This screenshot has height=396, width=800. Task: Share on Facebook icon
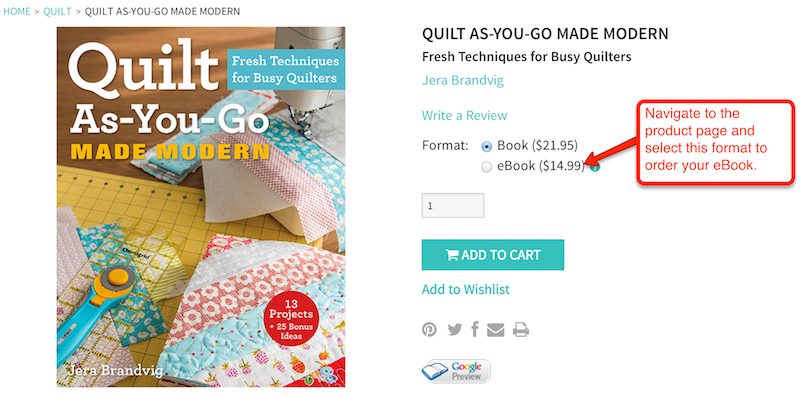(475, 329)
